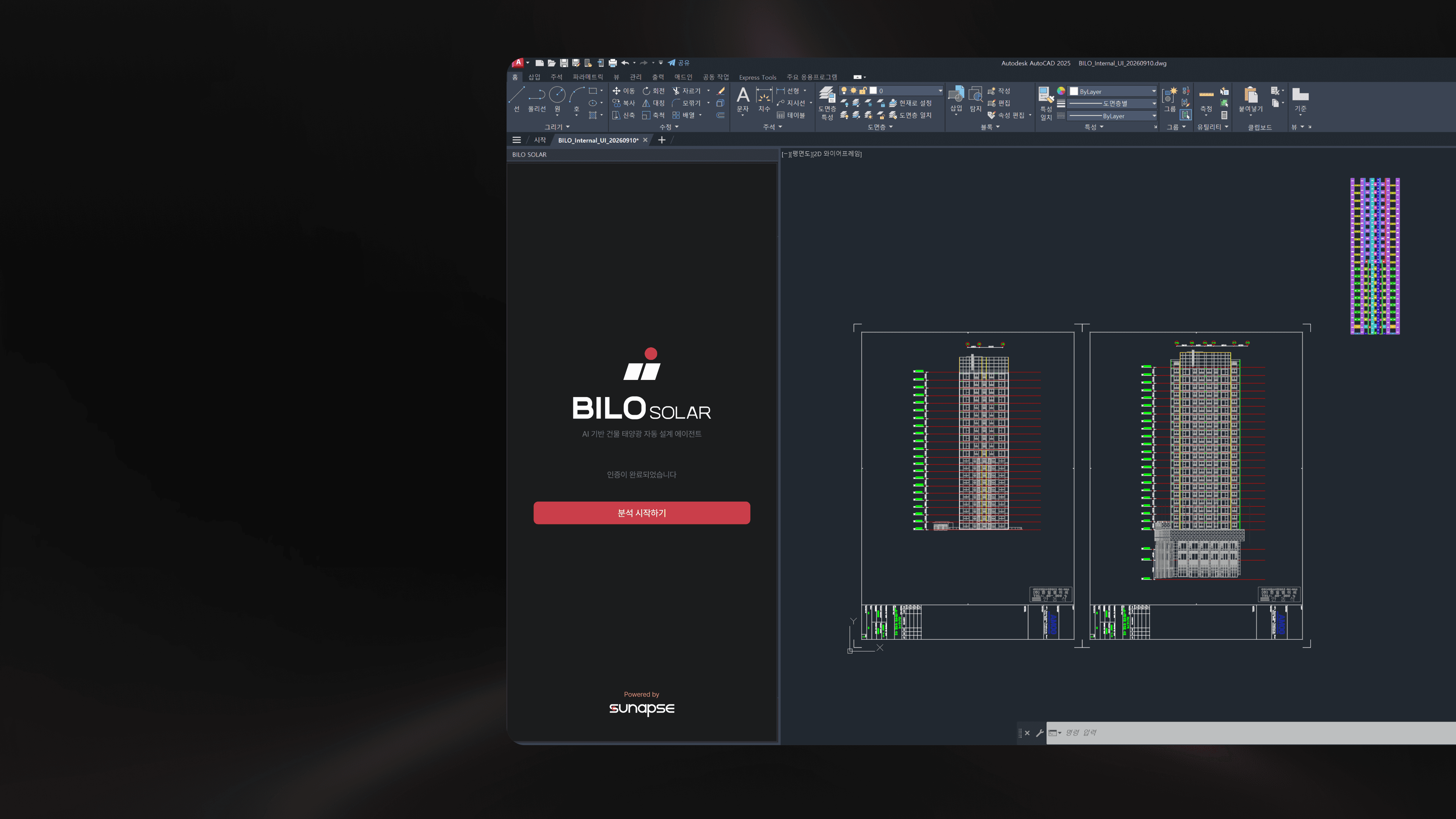Image resolution: width=1456 pixels, height=819 pixels.
Task: Open the ByLayer color dropdown
Action: point(1112,91)
